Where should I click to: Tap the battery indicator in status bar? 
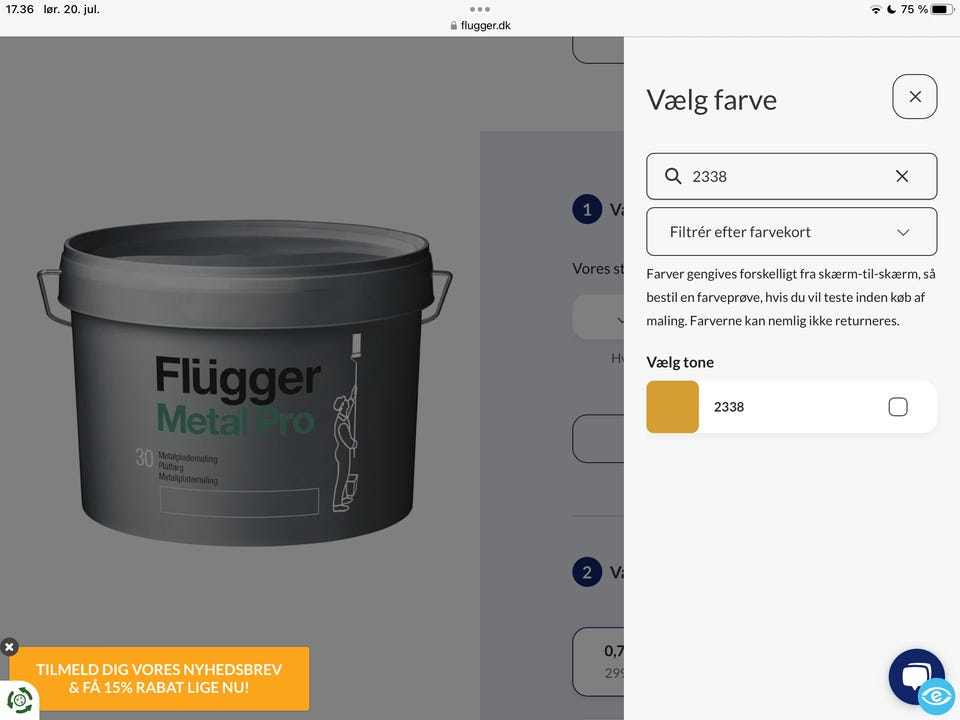point(942,9)
